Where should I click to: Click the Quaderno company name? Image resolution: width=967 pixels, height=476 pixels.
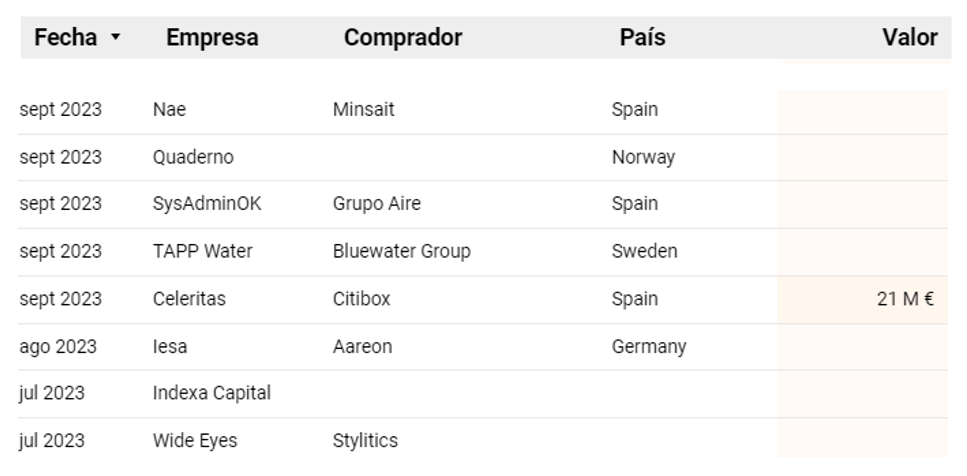tap(193, 157)
